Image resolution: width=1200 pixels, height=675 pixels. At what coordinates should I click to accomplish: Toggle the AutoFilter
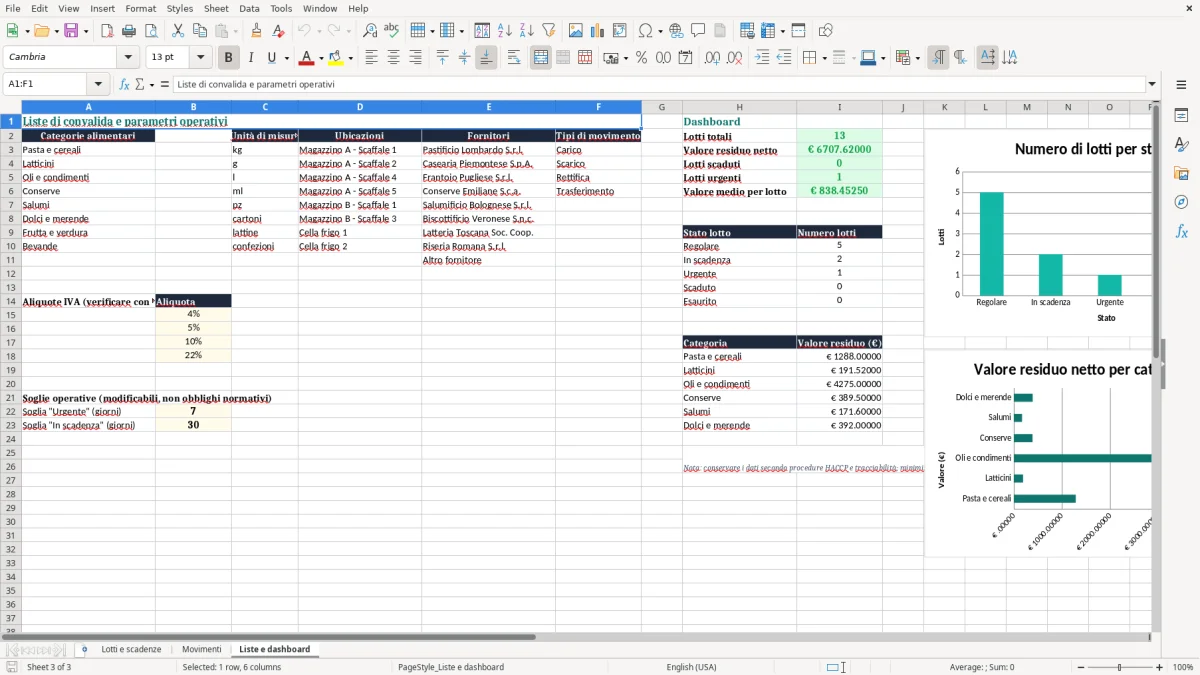click(x=549, y=31)
